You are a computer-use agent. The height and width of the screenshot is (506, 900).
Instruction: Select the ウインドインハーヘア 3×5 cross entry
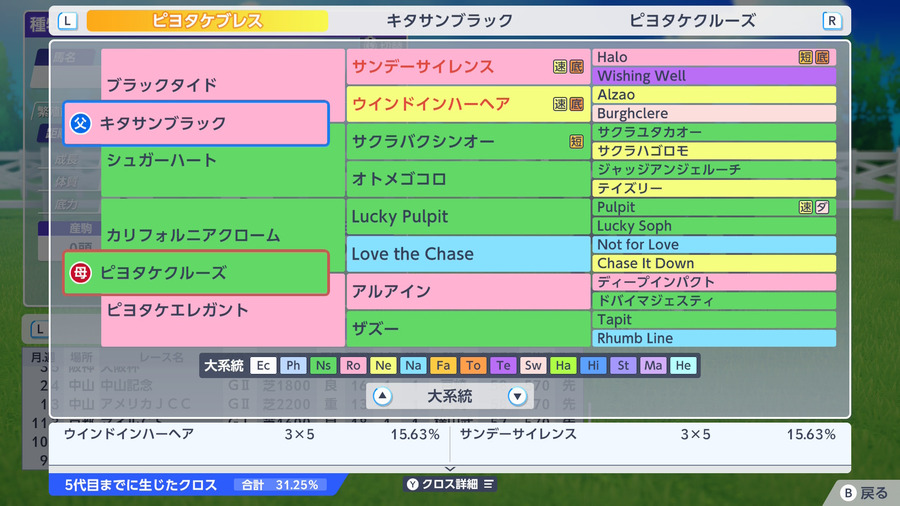pyautogui.click(x=251, y=434)
